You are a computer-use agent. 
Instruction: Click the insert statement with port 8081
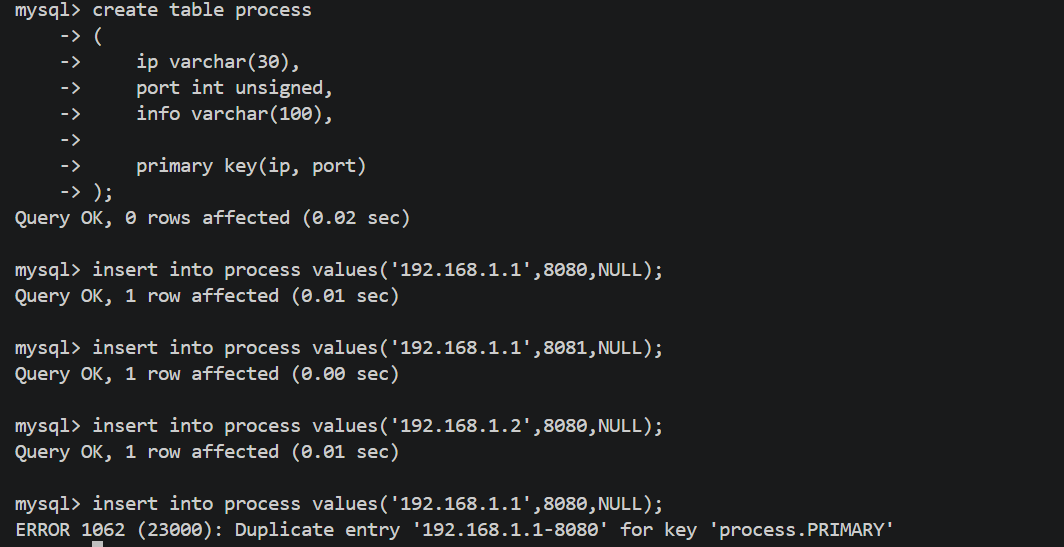click(377, 348)
